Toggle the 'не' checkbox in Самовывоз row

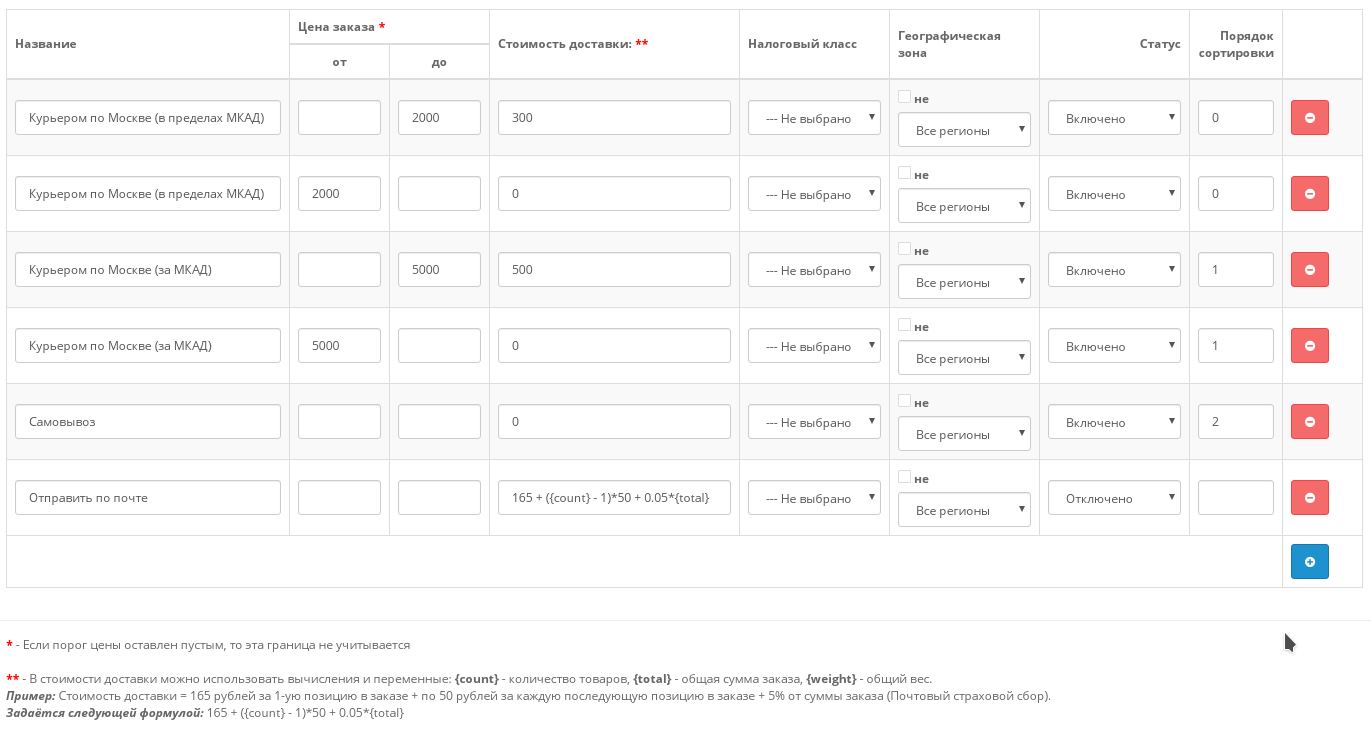(904, 401)
